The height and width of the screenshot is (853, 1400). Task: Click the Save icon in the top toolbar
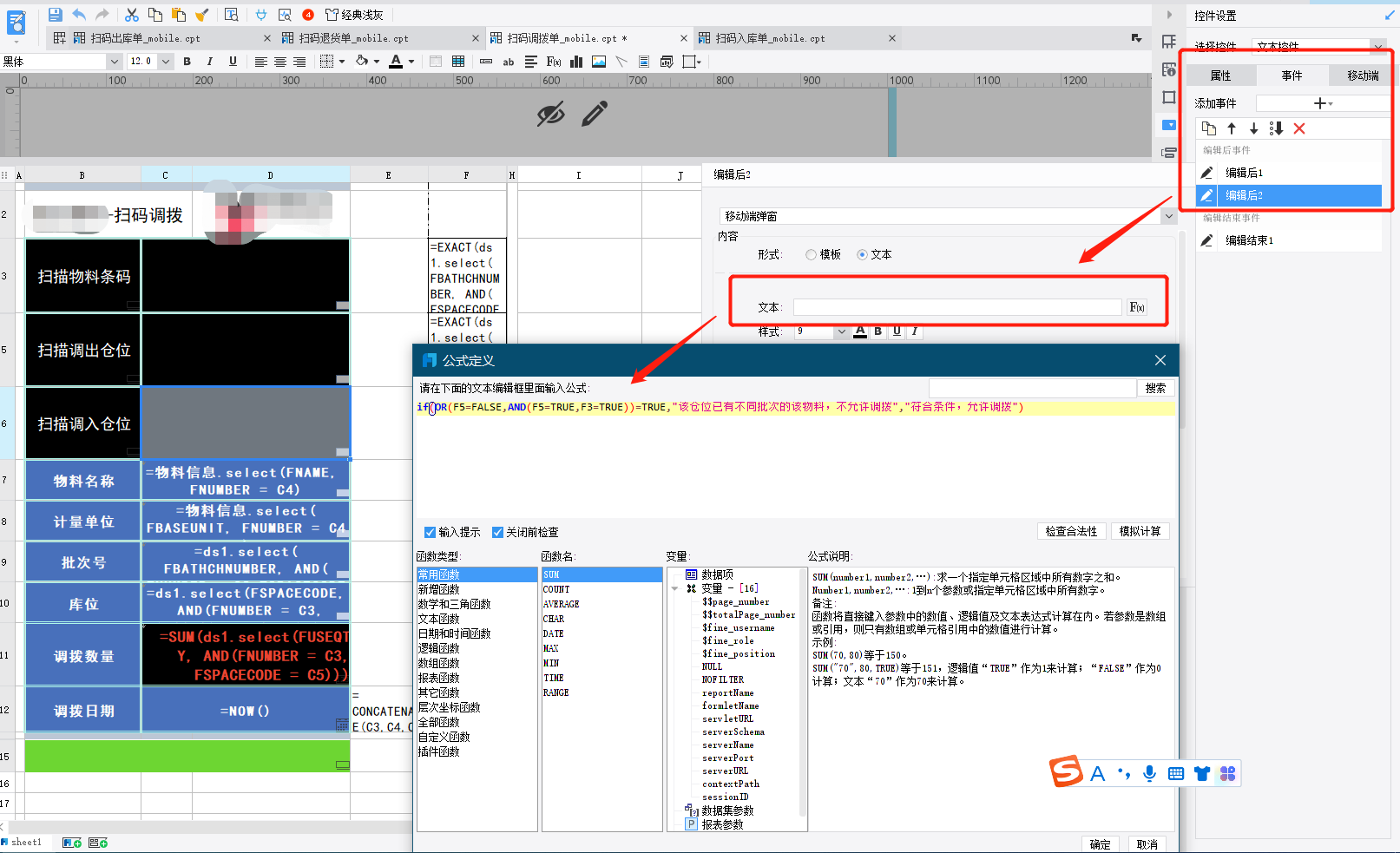(x=56, y=15)
